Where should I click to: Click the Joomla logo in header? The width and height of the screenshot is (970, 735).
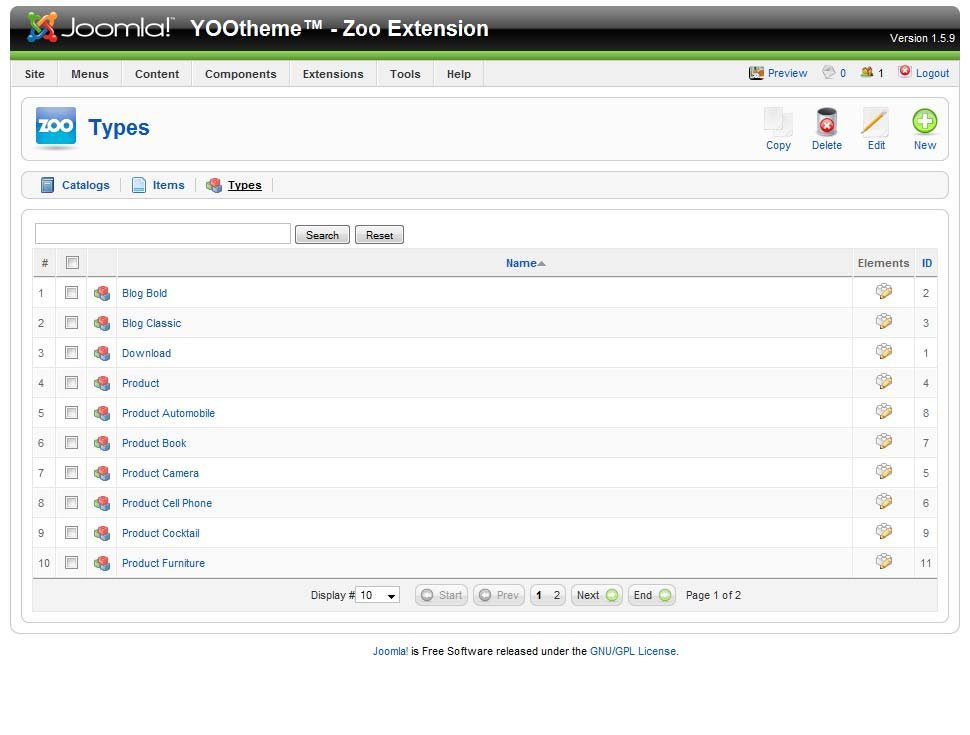100,28
